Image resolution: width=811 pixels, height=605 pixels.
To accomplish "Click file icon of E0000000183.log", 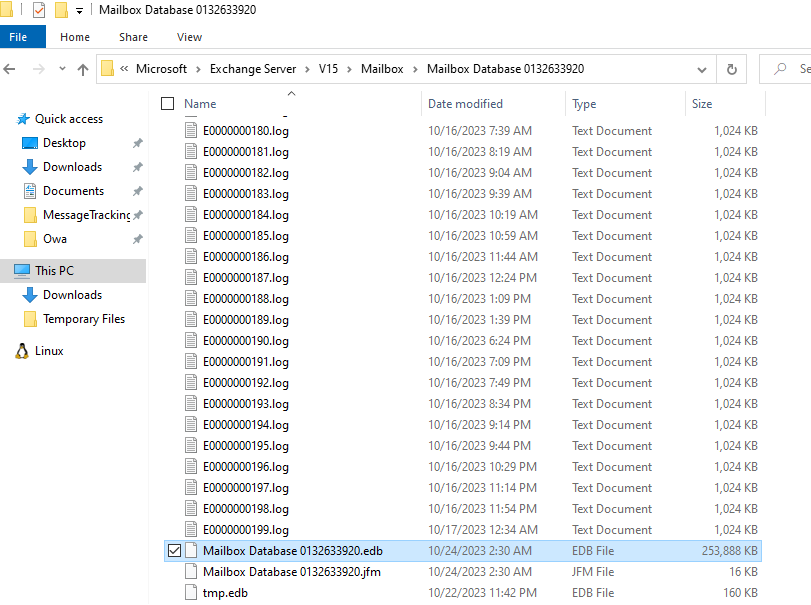I will (x=191, y=194).
